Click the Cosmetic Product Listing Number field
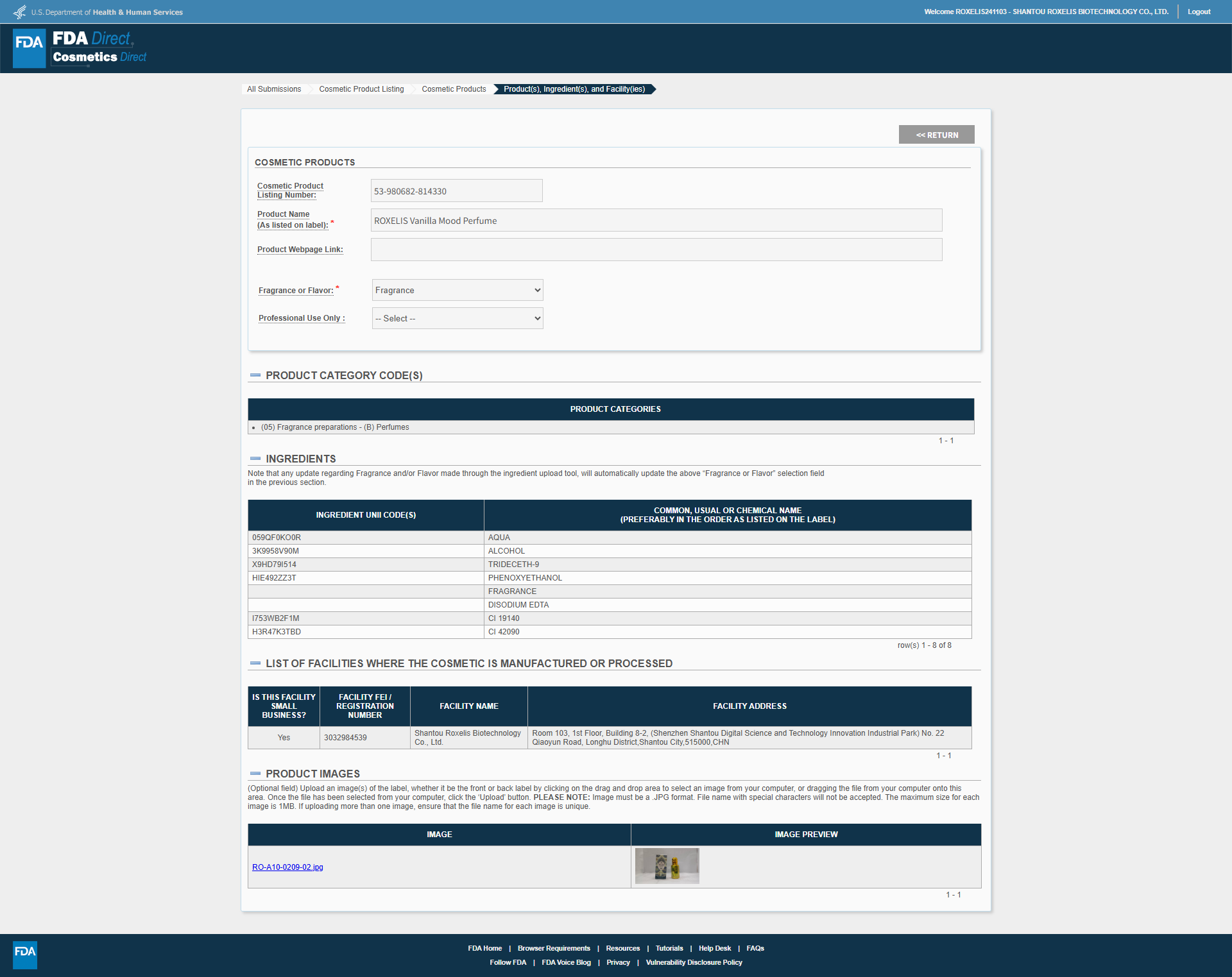The width and height of the screenshot is (1232, 977). click(x=457, y=191)
